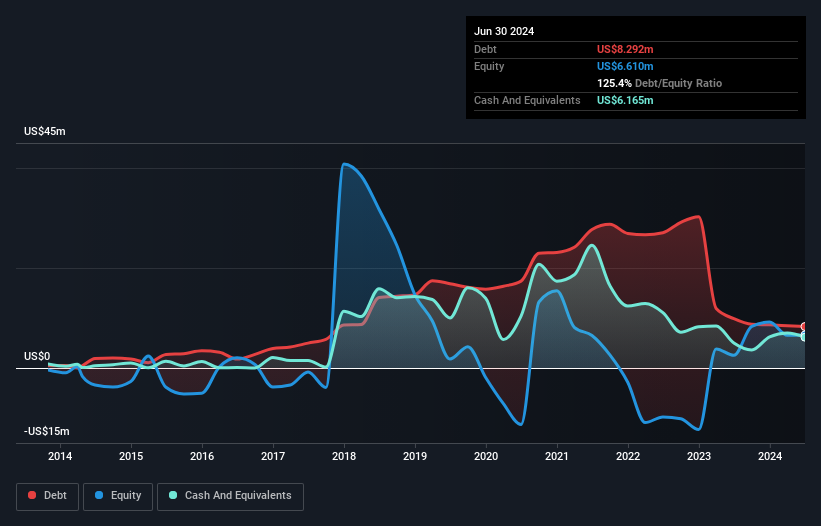Click the Equity row label in tooltip
The image size is (821, 526).
pyautogui.click(x=489, y=66)
